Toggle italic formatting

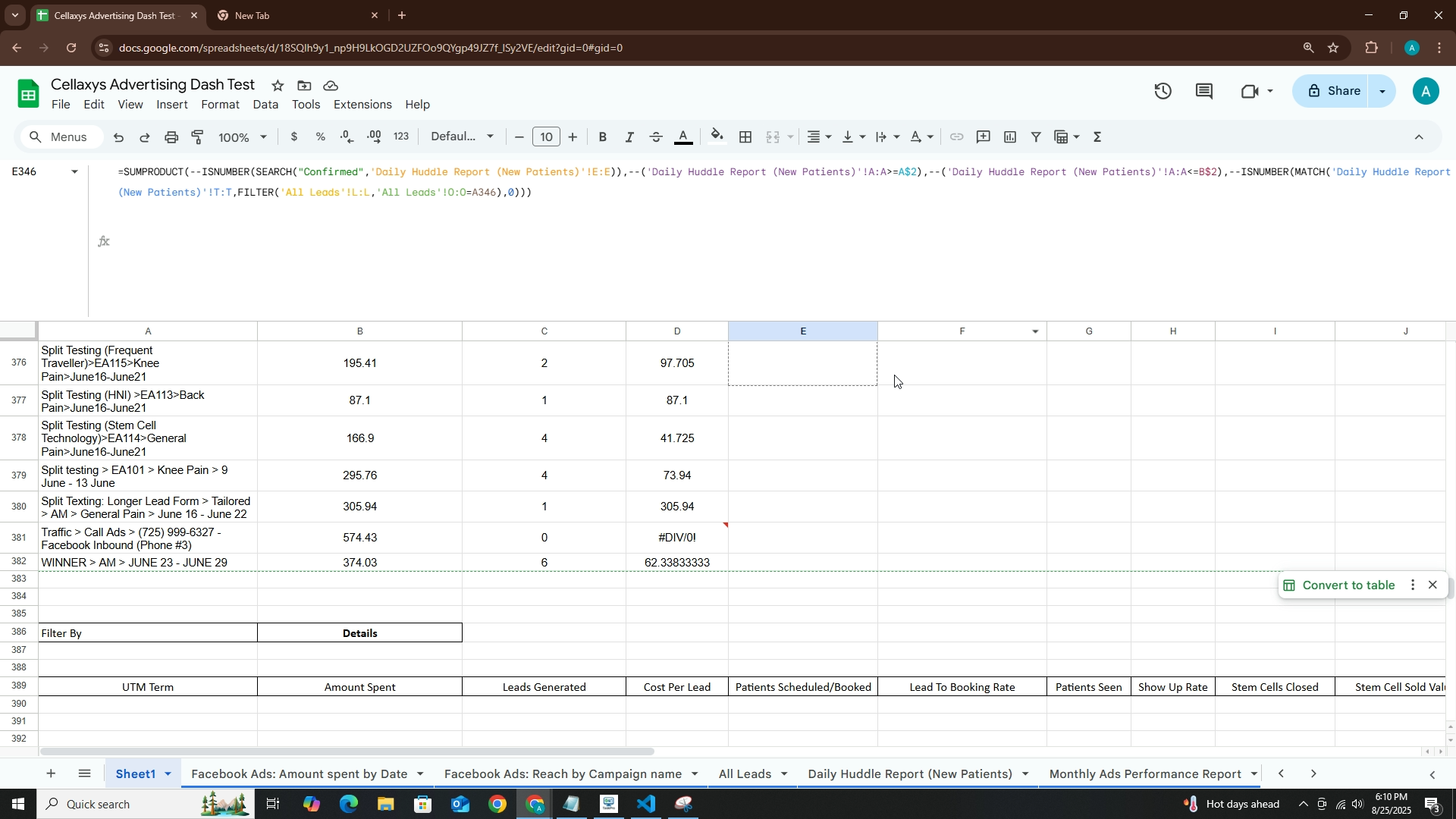coord(629,137)
